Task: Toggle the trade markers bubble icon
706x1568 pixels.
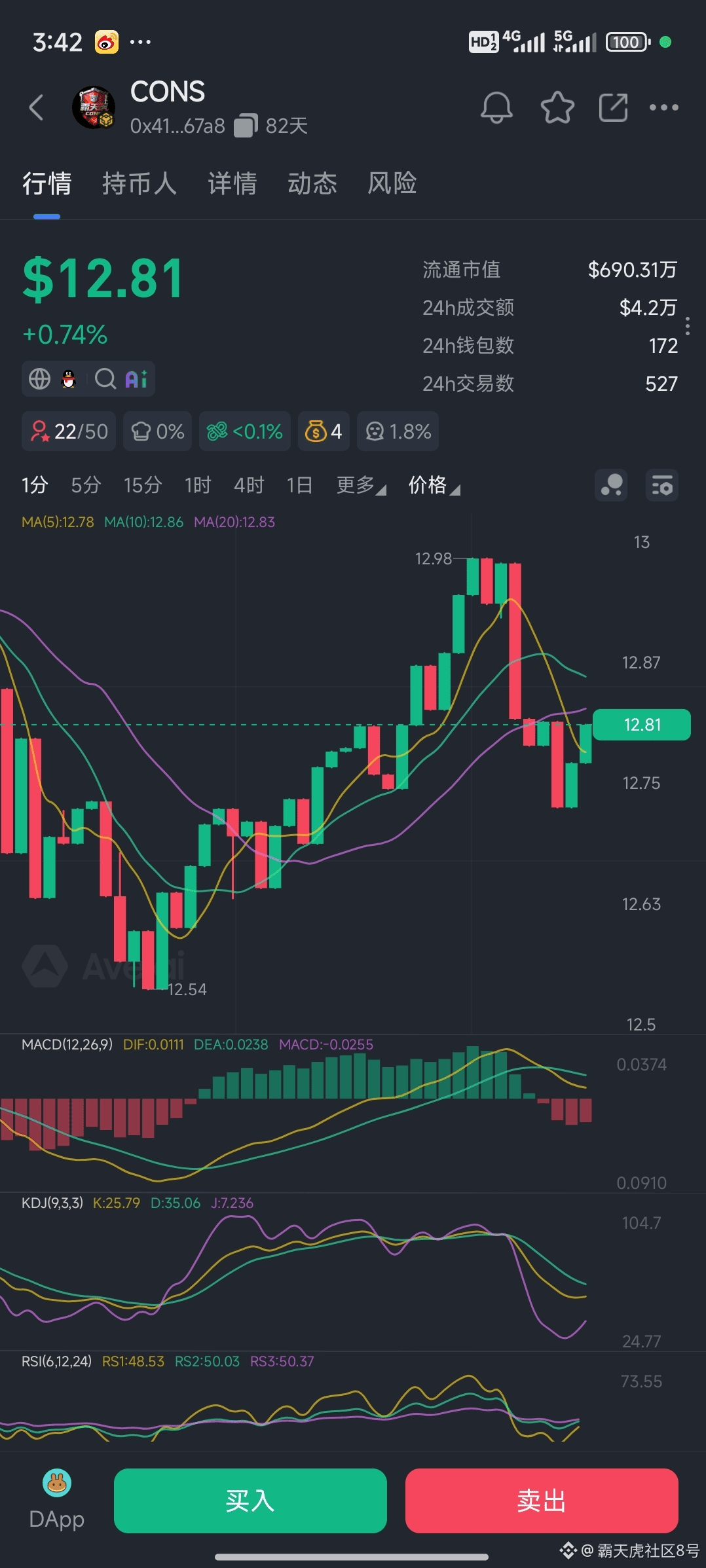Action: click(x=611, y=486)
